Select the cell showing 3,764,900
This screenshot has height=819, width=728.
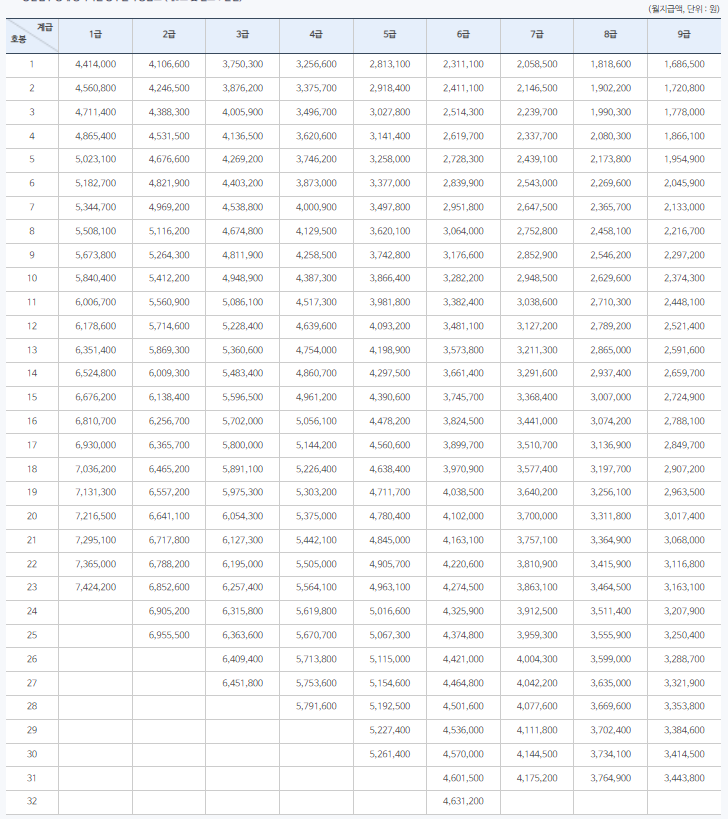[610, 778]
